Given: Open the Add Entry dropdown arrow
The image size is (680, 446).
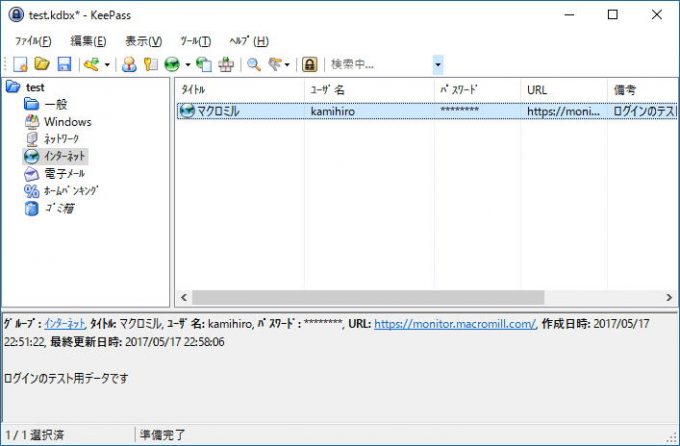Looking at the screenshot, I should (107, 65).
